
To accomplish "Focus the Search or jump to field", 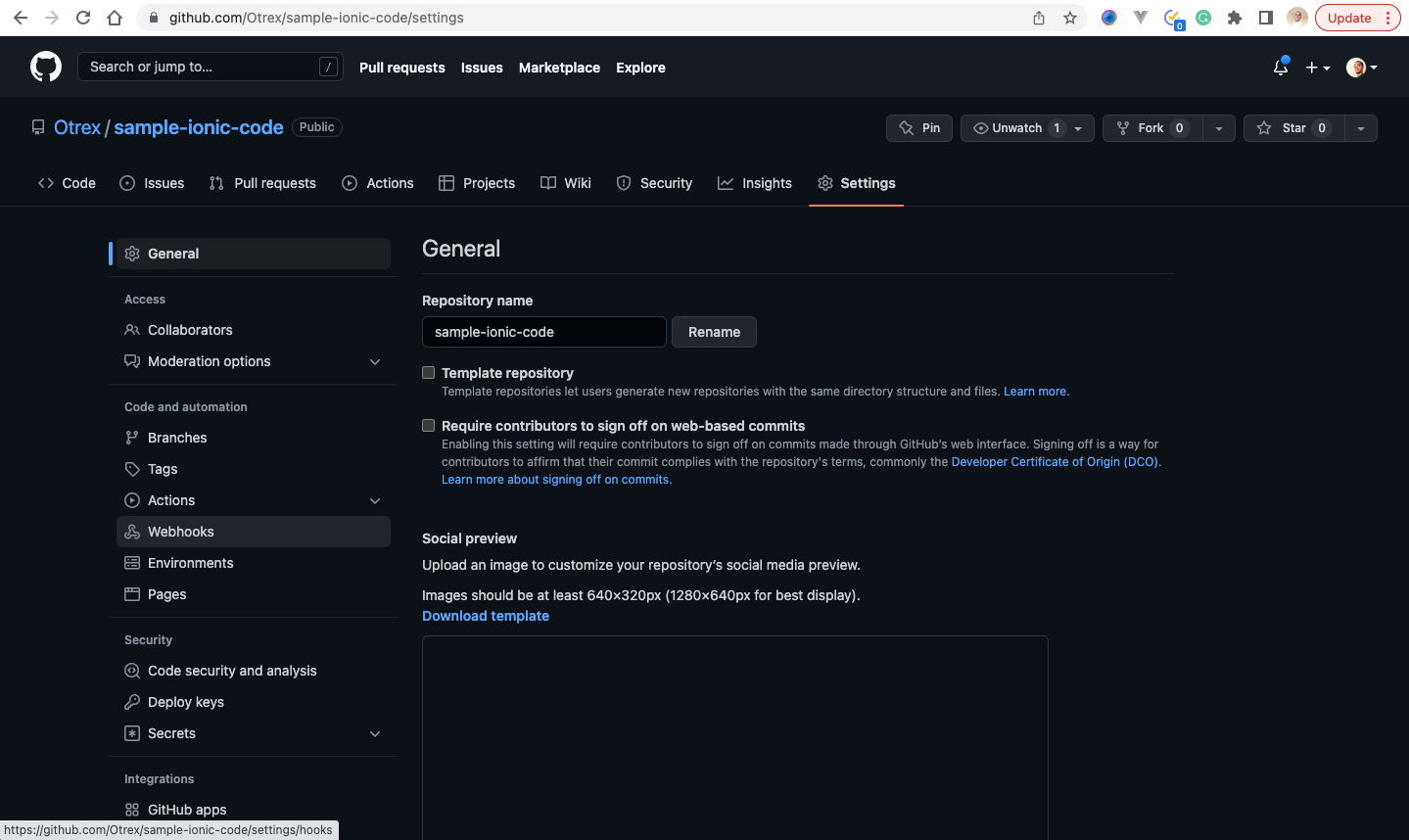I will 210,67.
